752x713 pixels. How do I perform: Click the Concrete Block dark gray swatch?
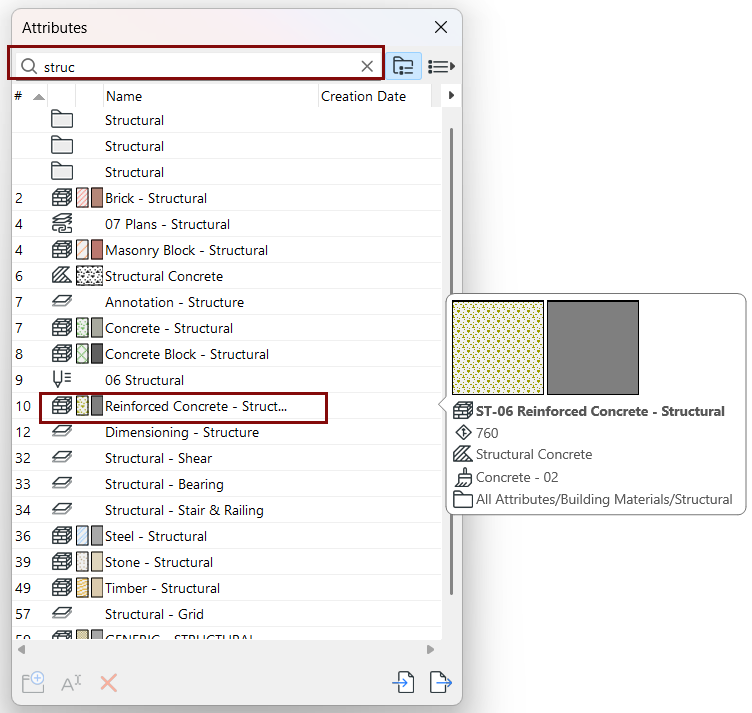[x=97, y=353]
